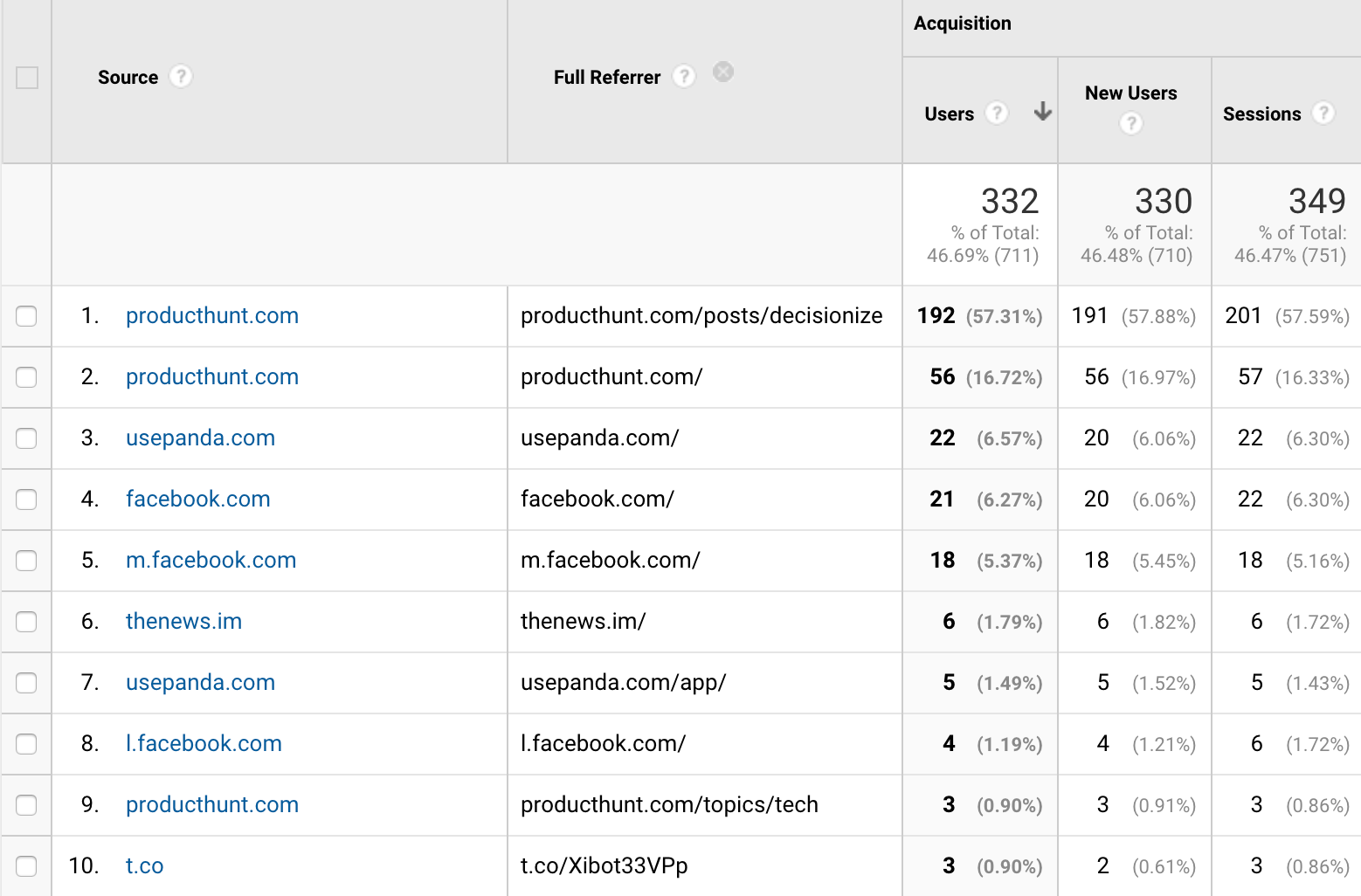This screenshot has width=1361, height=896.
Task: Open producthunt.com source link in row 2
Action: click(x=212, y=377)
